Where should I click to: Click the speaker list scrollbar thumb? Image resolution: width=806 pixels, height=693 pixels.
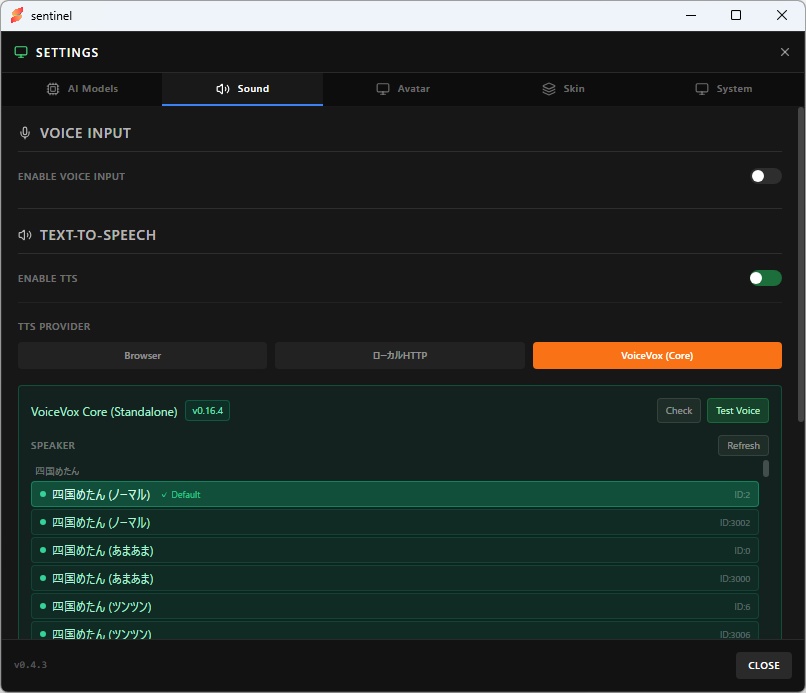(766, 468)
